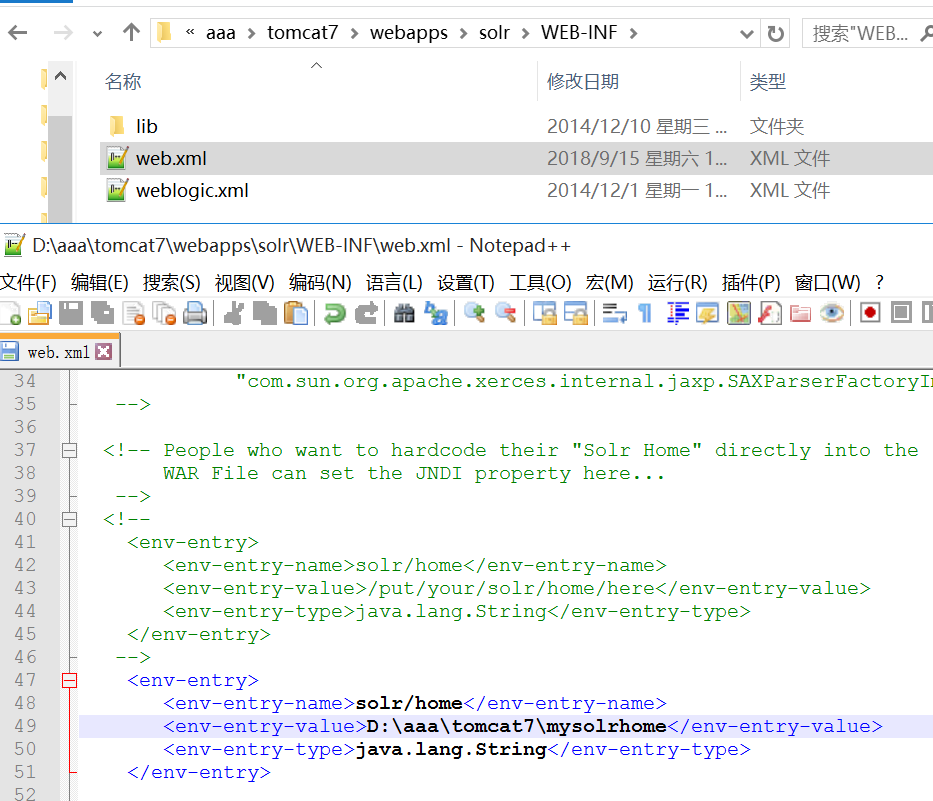This screenshot has width=933, height=801.
Task: Open the Function List icon
Action: tap(769, 313)
